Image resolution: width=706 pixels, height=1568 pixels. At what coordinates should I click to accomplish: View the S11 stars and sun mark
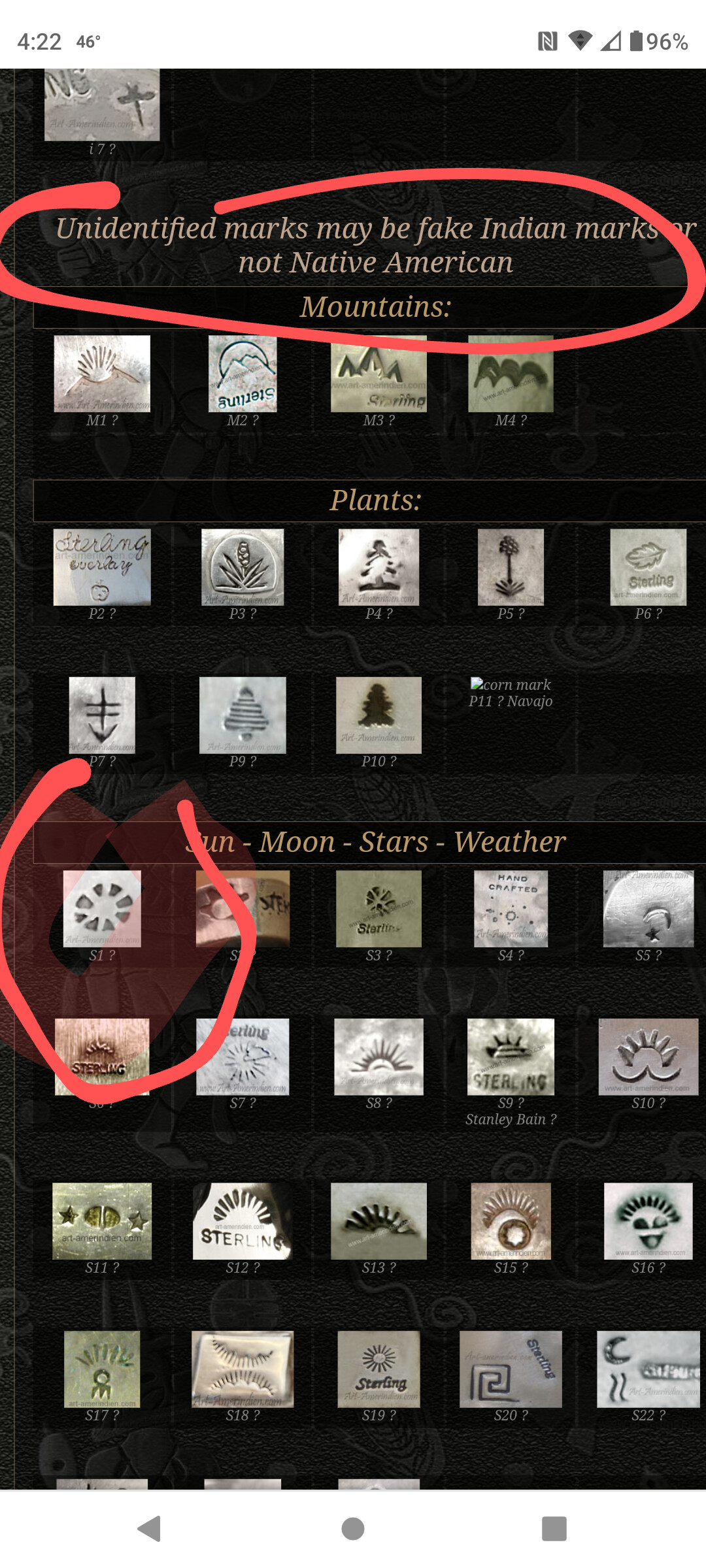(x=102, y=1221)
